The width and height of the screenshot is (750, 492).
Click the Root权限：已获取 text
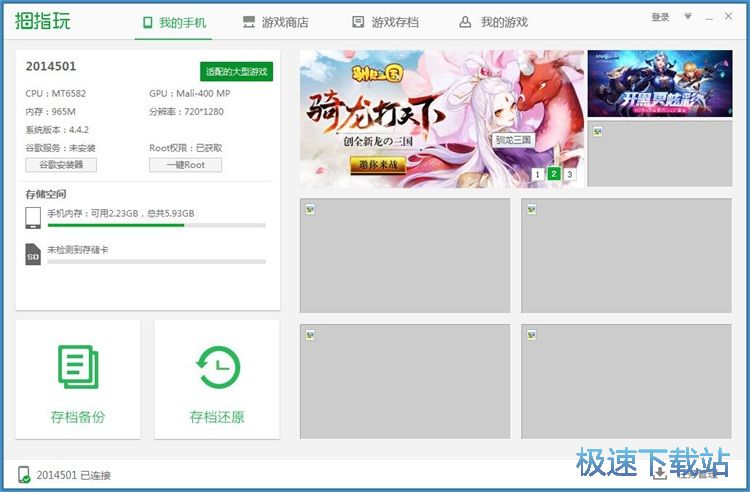pyautogui.click(x=186, y=148)
